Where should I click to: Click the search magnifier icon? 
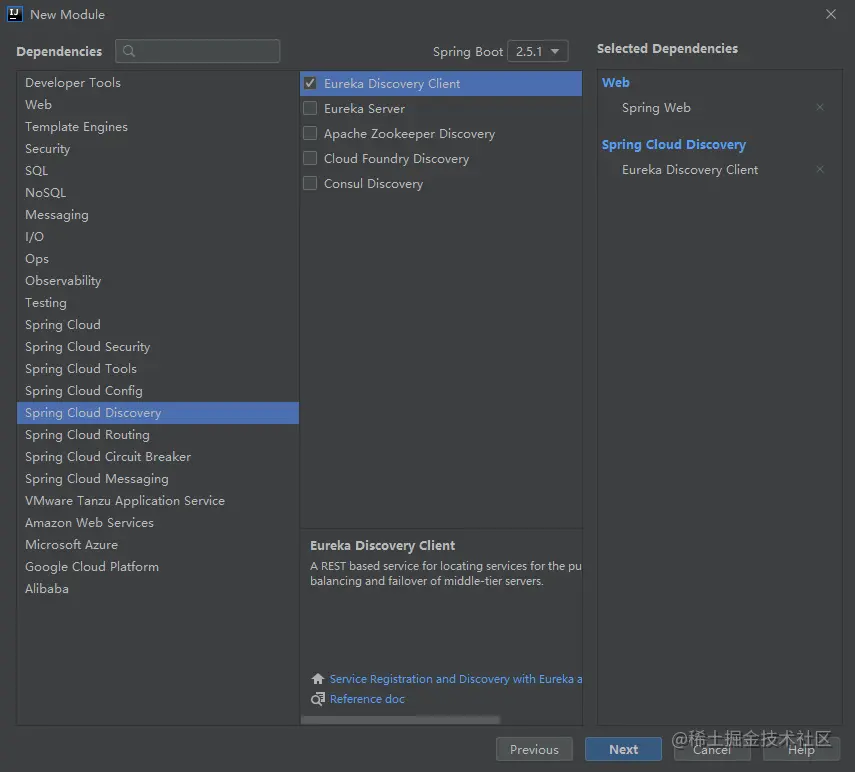point(129,51)
